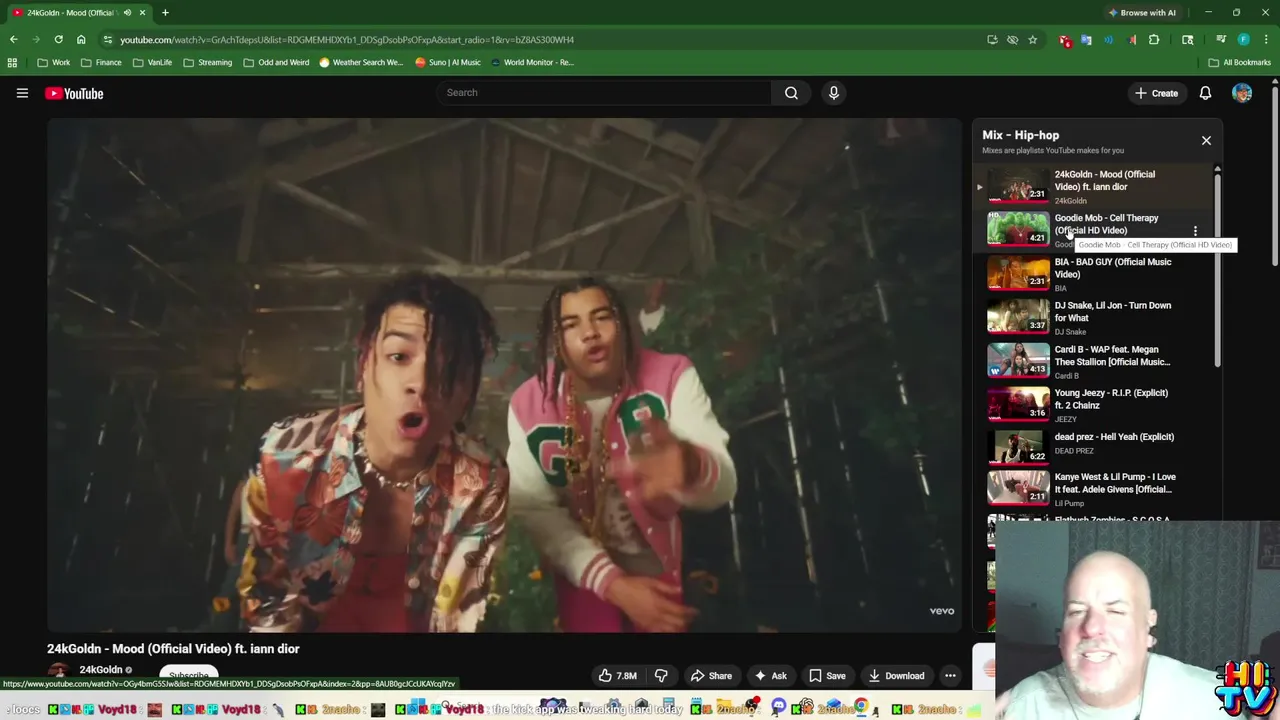Open the Create menu button
The image size is (1280, 720).
1156,93
